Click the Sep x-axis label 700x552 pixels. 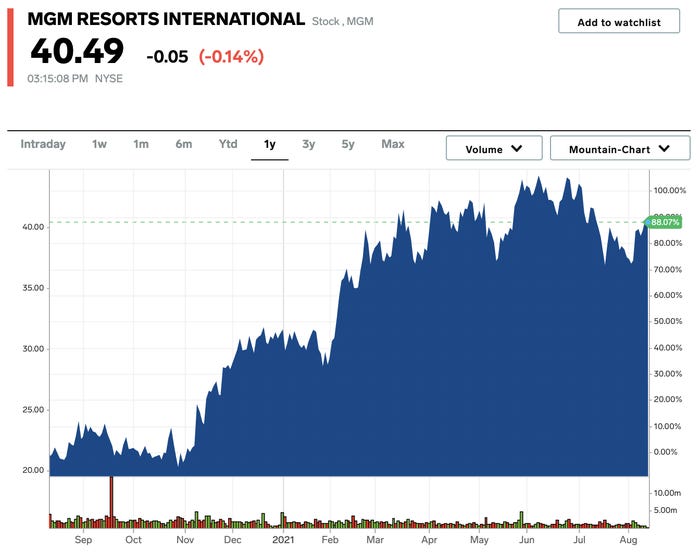pos(83,539)
